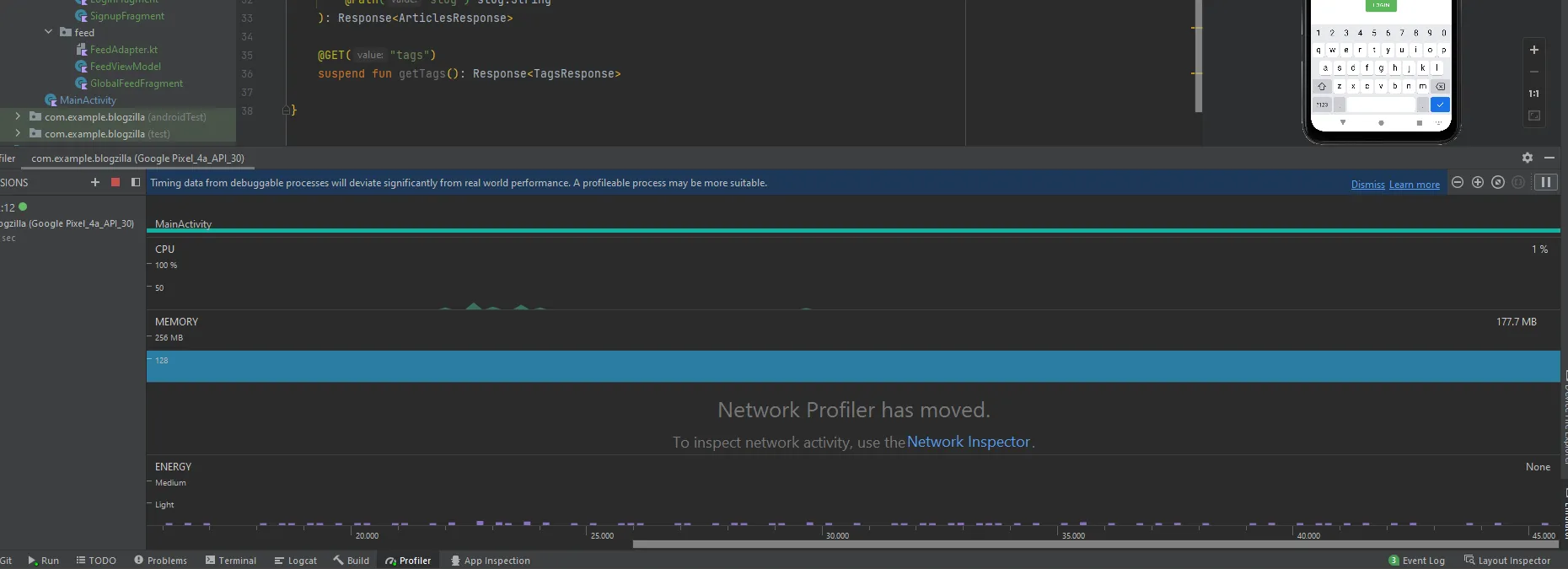Open the Layout Inspector

pos(1506,561)
